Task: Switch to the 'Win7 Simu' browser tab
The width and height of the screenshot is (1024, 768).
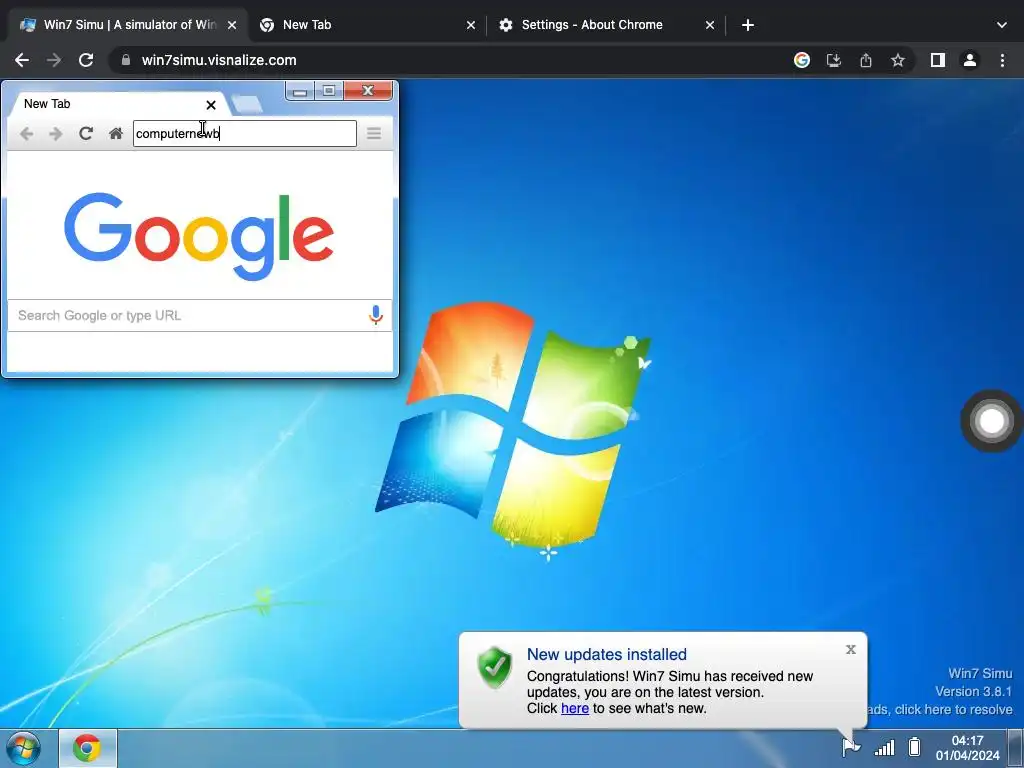Action: (128, 25)
